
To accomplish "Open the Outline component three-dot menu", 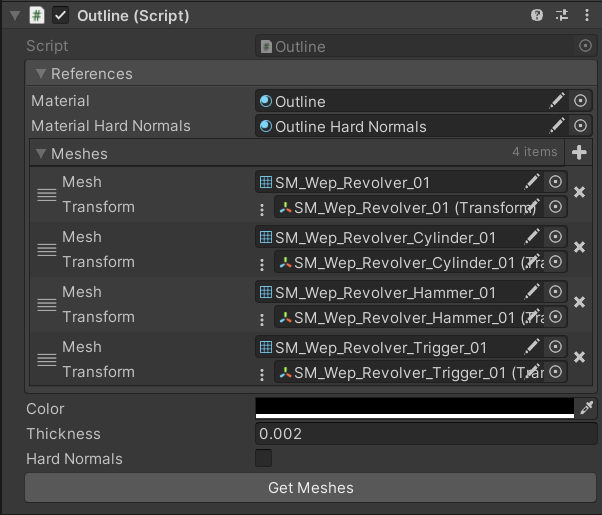I will 585,16.
